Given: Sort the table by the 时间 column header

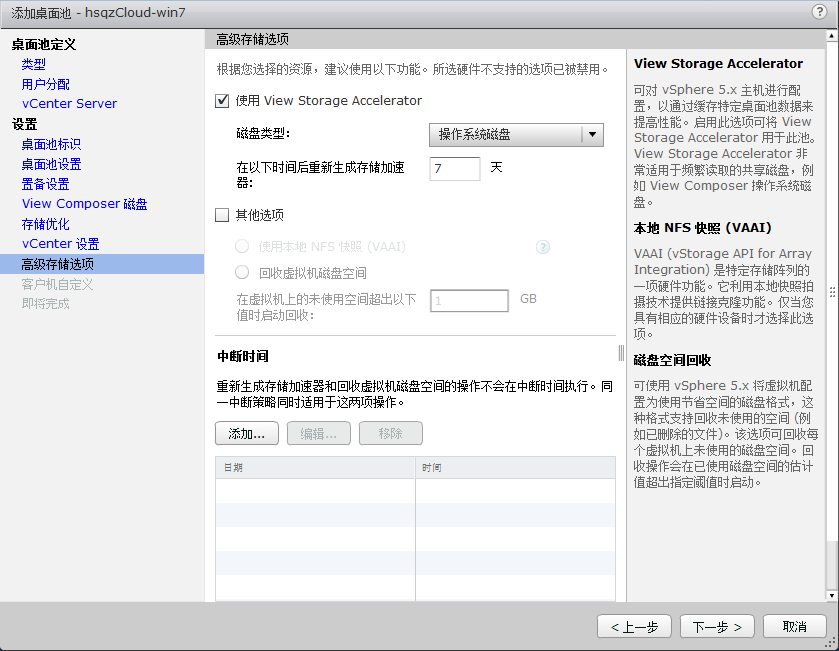Looking at the screenshot, I should pyautogui.click(x=515, y=468).
